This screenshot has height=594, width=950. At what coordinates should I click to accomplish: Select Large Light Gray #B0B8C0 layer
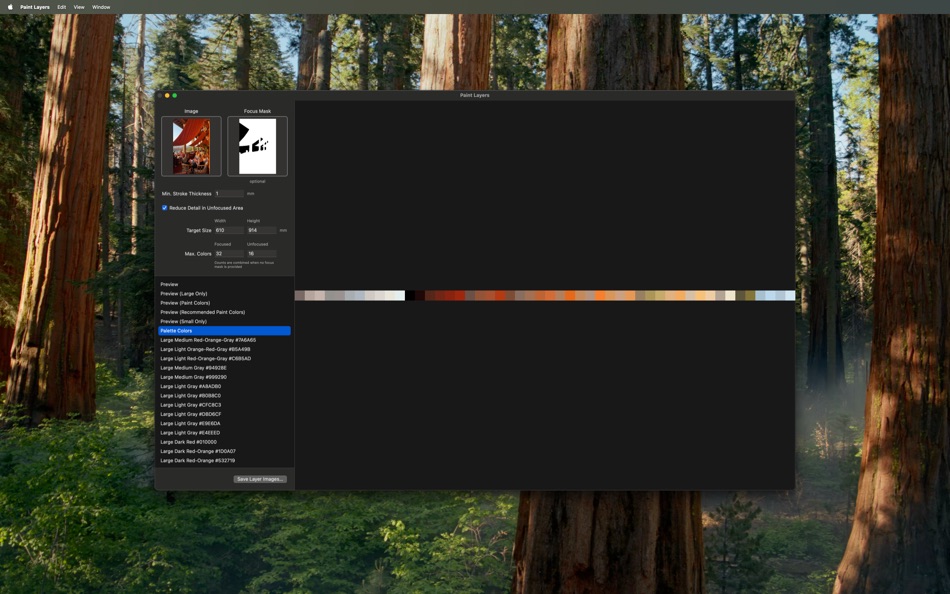coord(224,396)
